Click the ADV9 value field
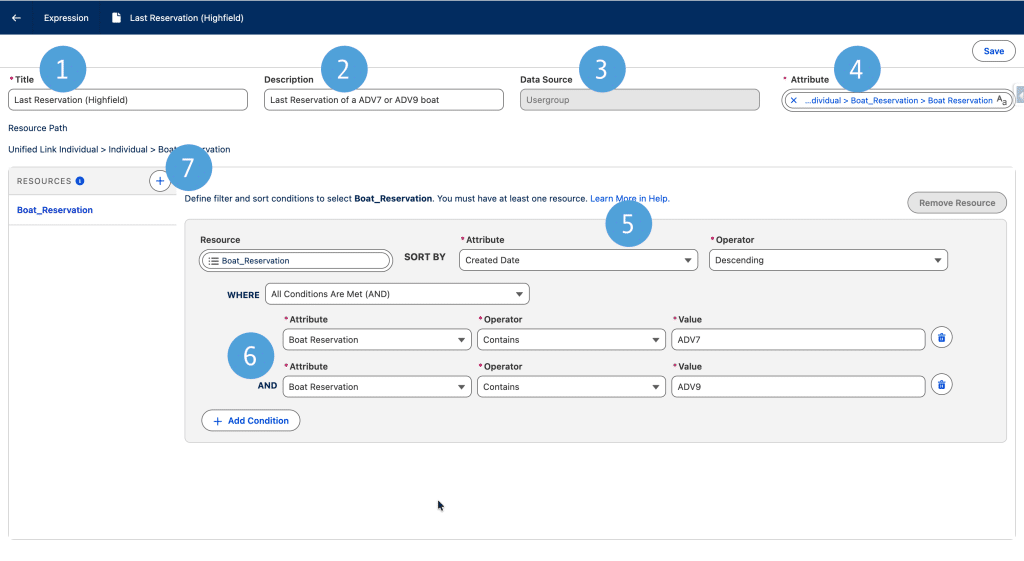The height and width of the screenshot is (561, 1024). click(797, 387)
